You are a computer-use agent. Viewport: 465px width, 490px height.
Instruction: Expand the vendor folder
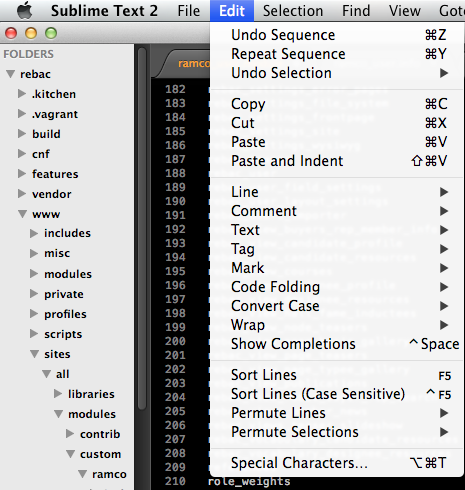(x=22, y=194)
